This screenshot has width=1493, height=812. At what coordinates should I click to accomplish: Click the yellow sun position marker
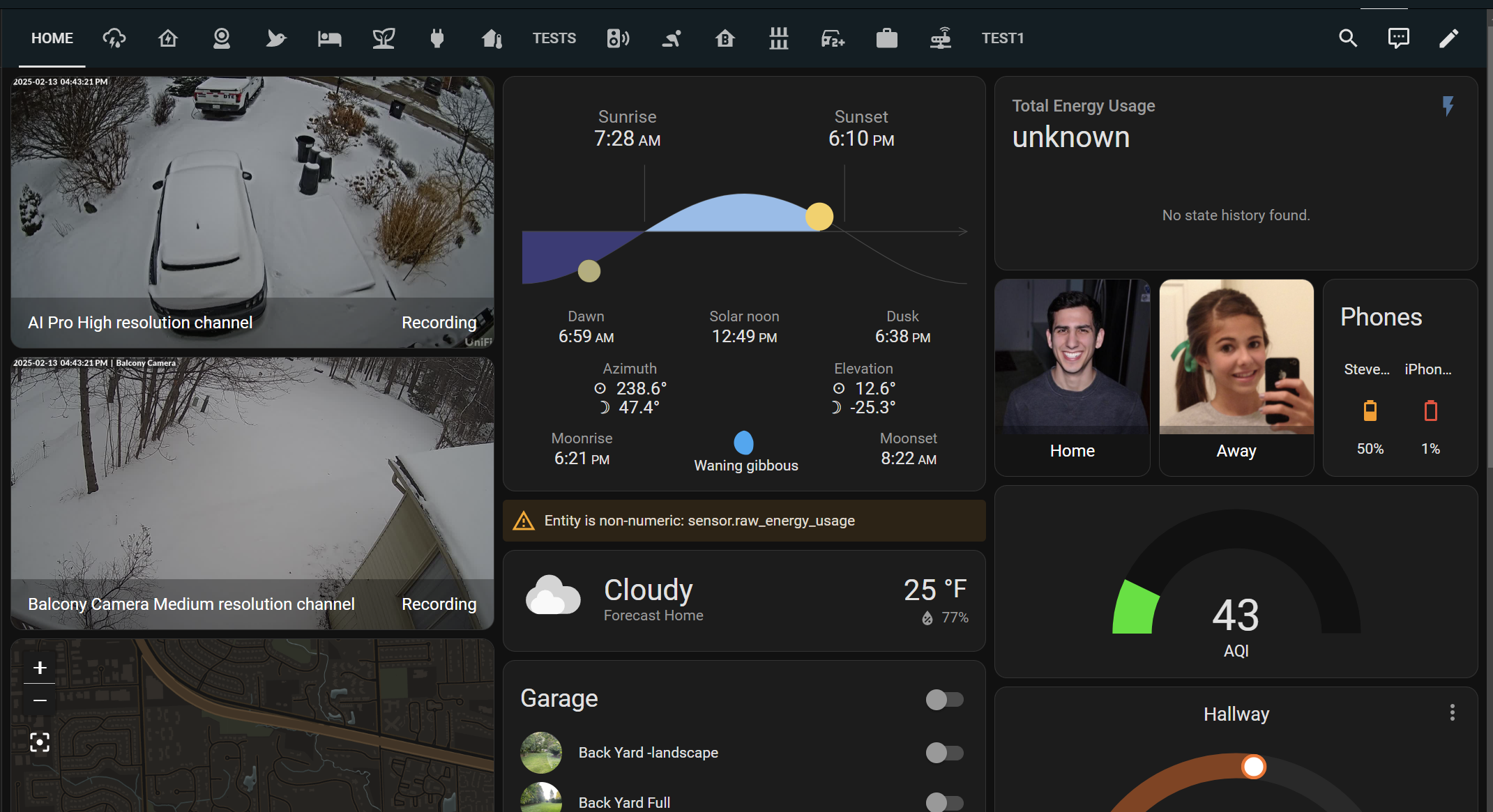[819, 216]
